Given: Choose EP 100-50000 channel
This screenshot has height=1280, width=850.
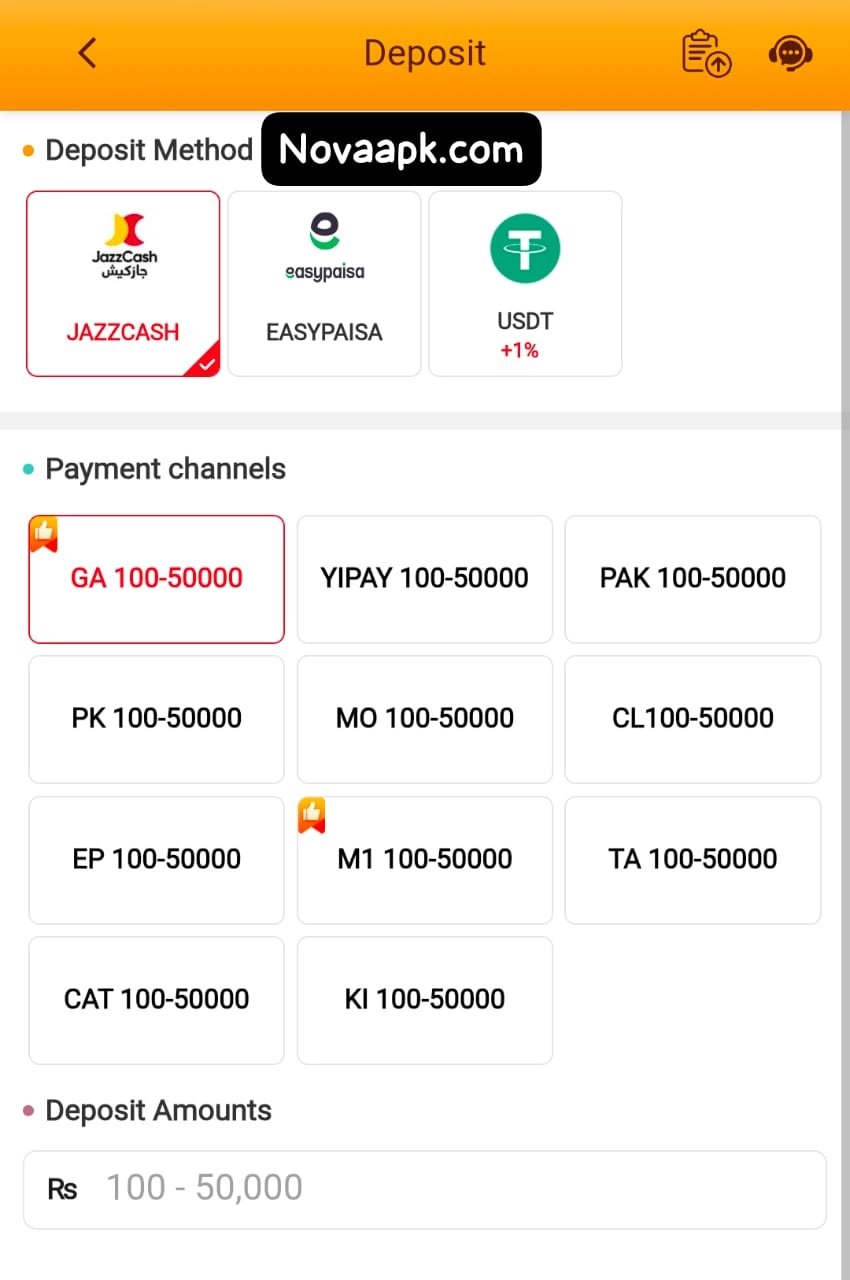Looking at the screenshot, I should 157,859.
